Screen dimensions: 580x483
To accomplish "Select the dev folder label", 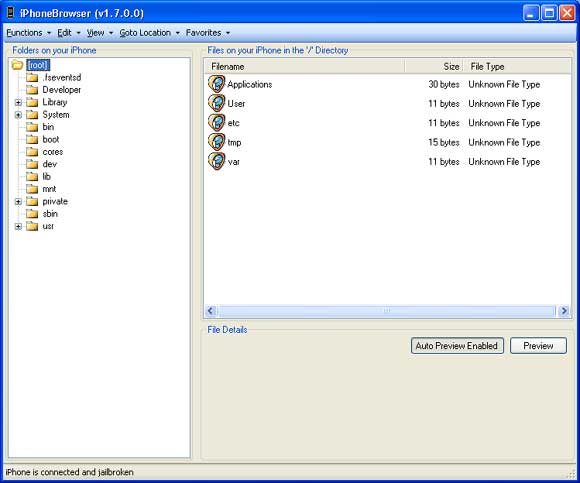I will [50, 164].
